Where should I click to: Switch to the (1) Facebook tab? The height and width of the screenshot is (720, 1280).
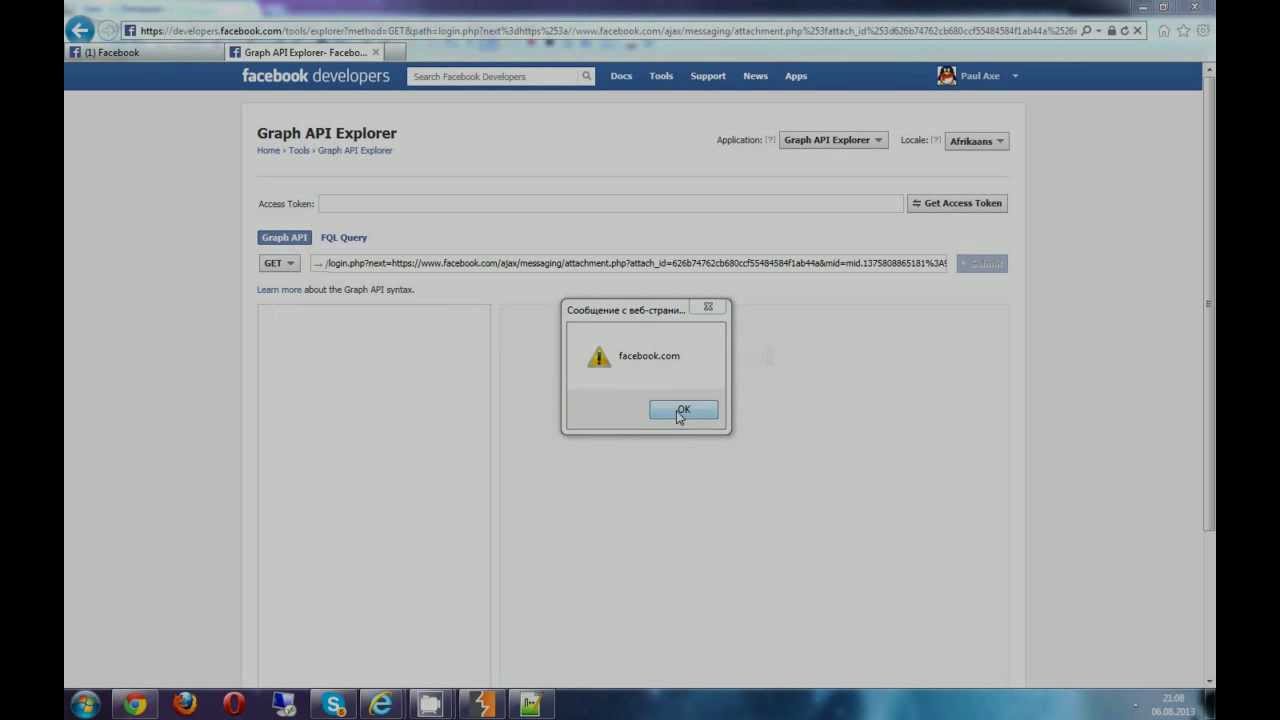[145, 52]
